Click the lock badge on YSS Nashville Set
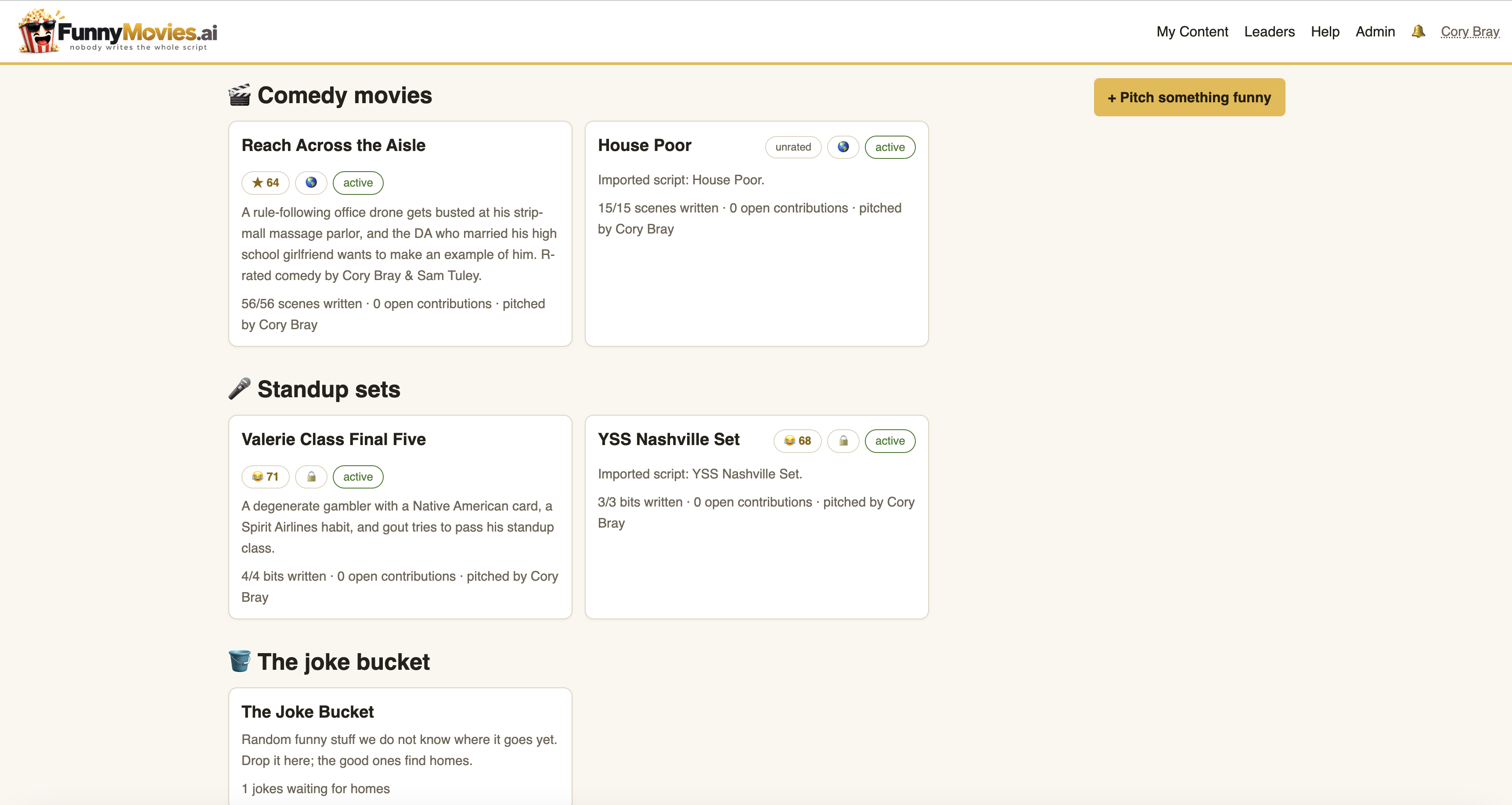This screenshot has height=805, width=1512. [x=843, y=441]
